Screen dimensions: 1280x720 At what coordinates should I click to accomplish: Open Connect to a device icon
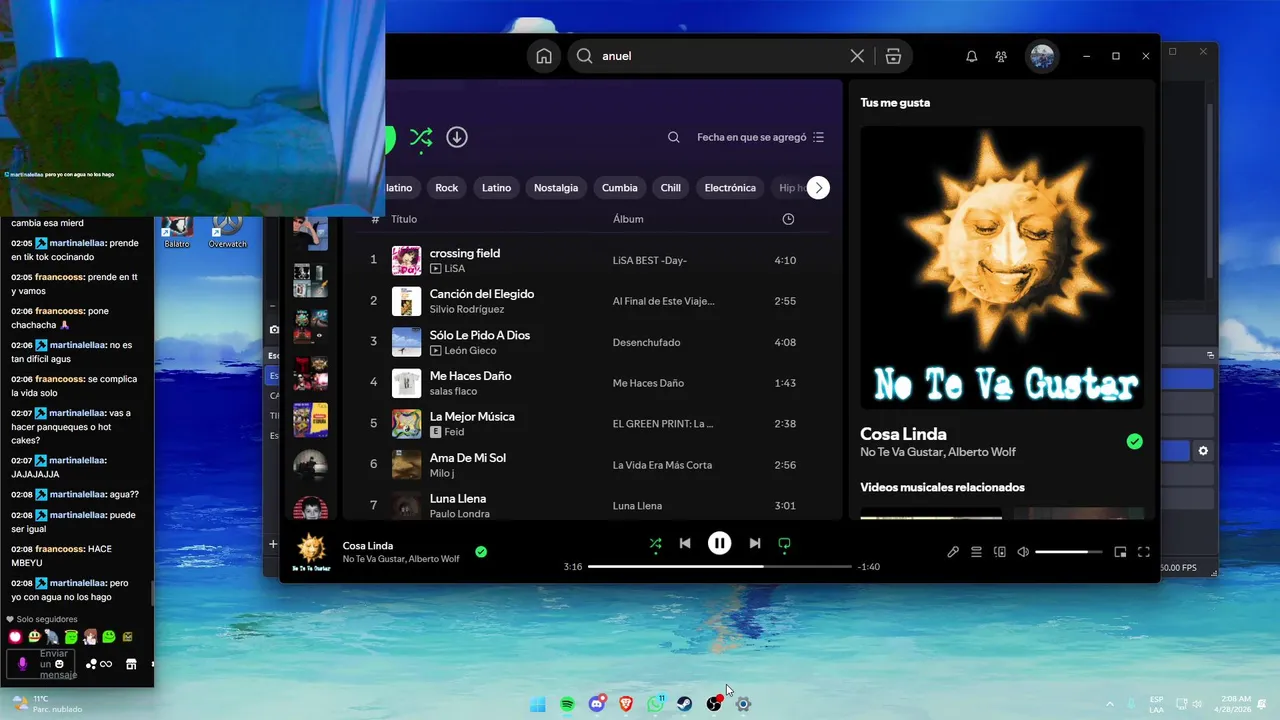coord(999,551)
